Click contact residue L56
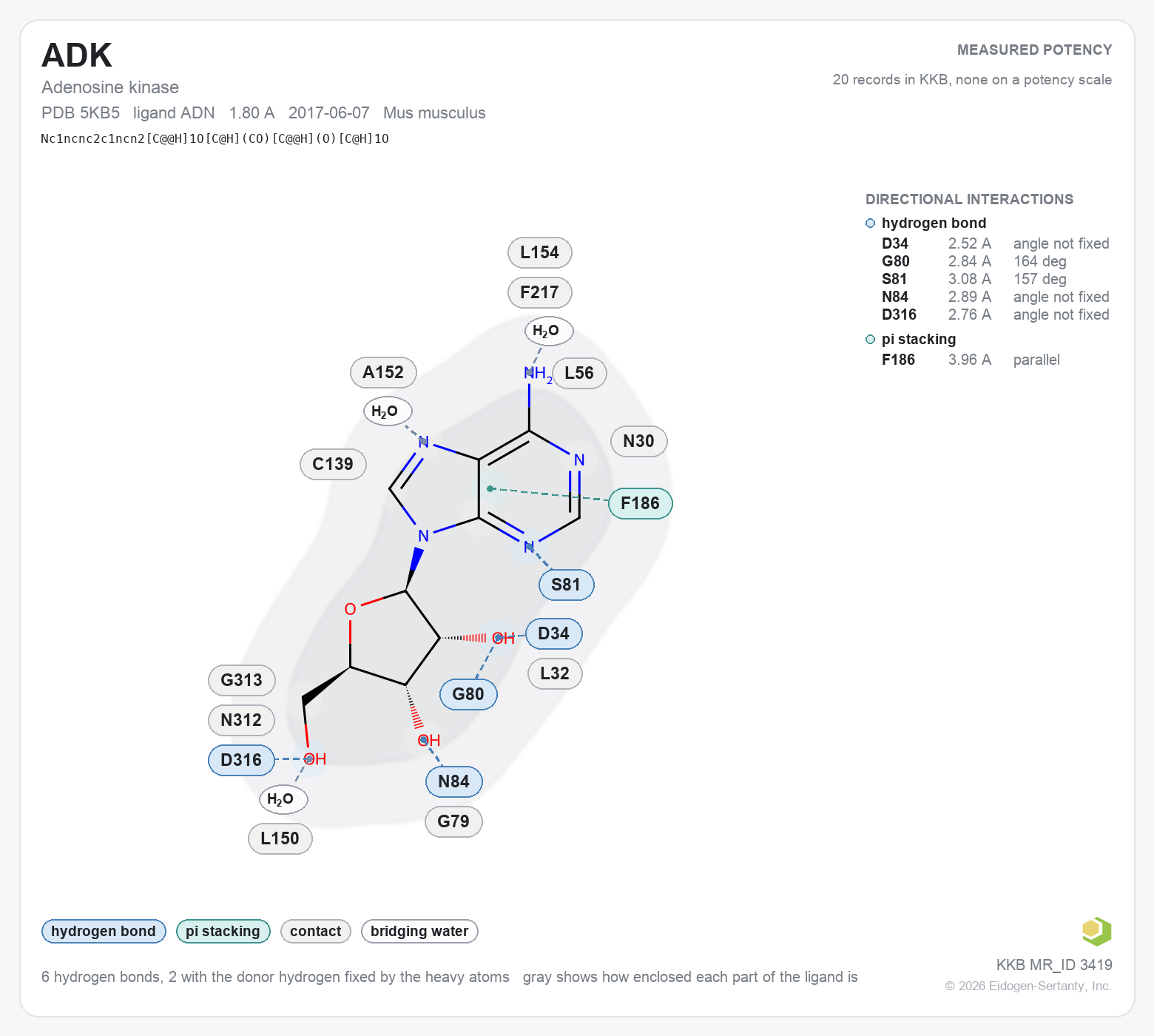This screenshot has height=1036, width=1154. tap(579, 373)
